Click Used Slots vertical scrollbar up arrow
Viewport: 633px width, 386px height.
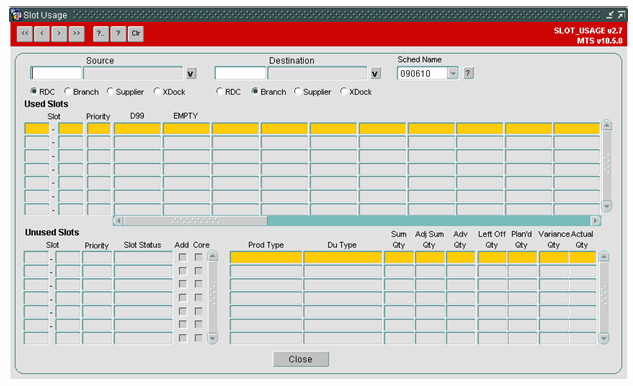click(x=606, y=125)
